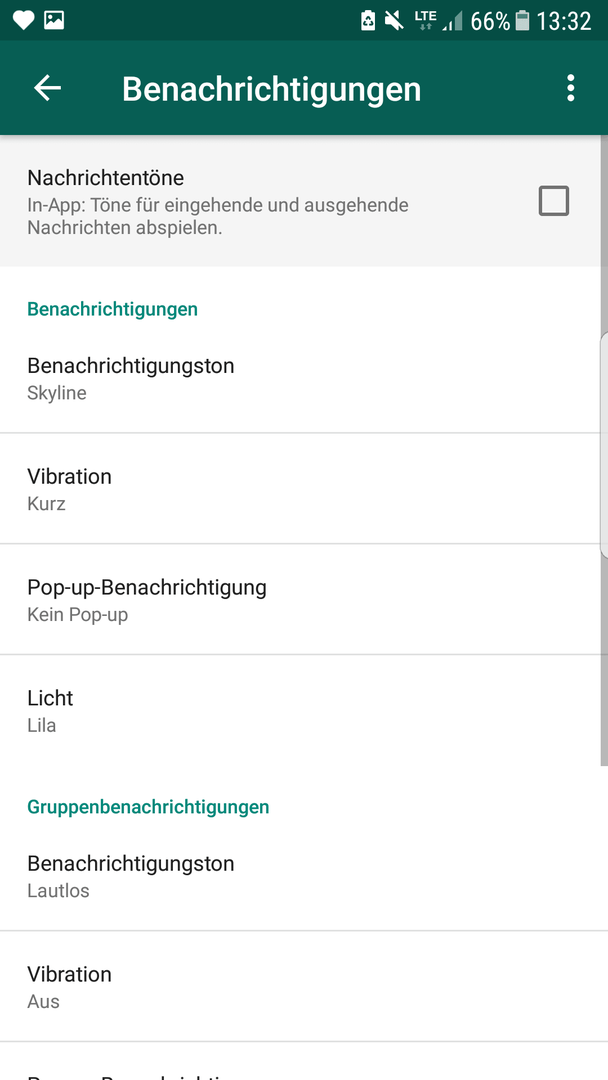Open the three-dot overflow menu

coord(570,88)
